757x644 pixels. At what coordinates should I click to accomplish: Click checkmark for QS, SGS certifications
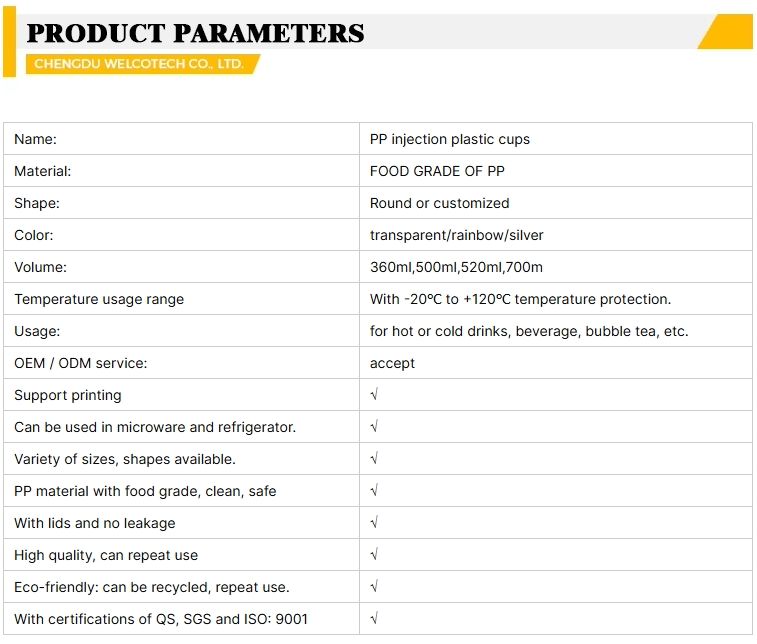point(374,618)
